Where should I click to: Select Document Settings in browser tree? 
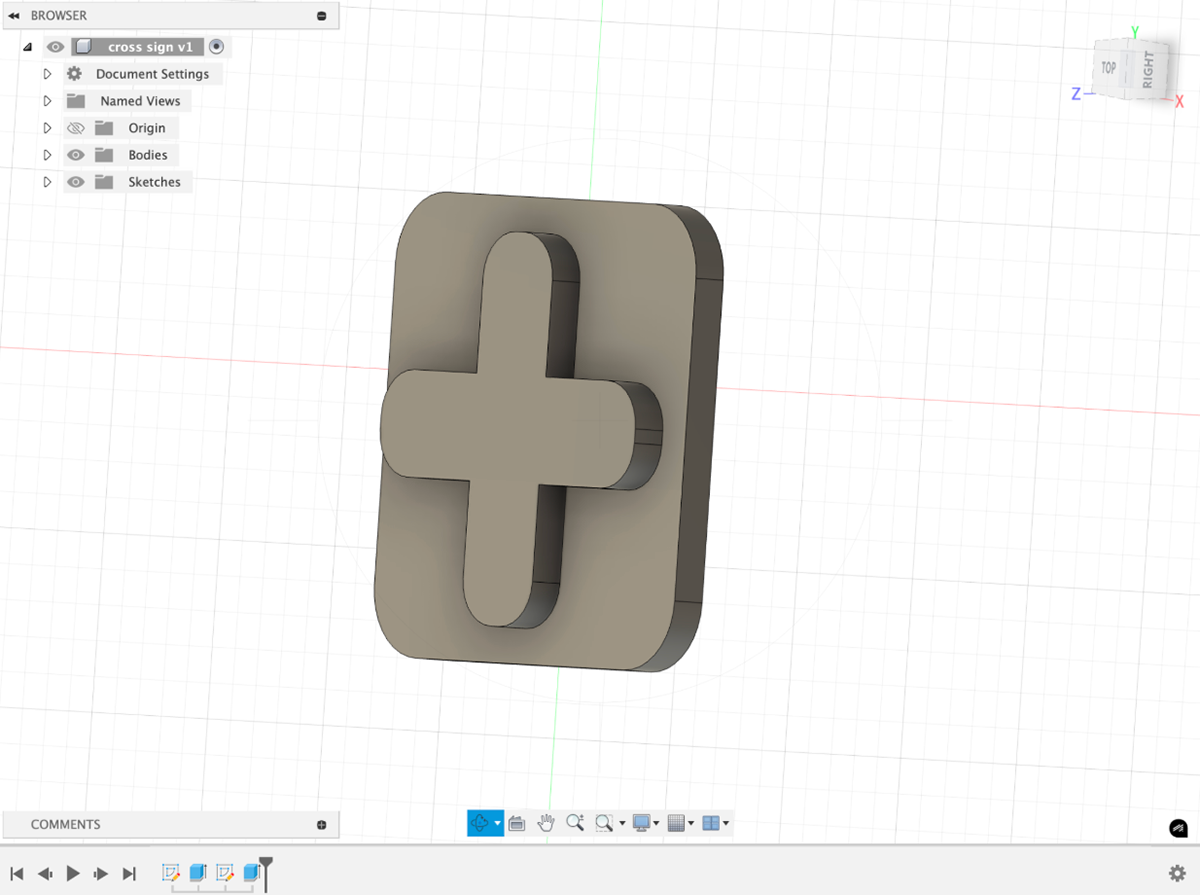(153, 74)
